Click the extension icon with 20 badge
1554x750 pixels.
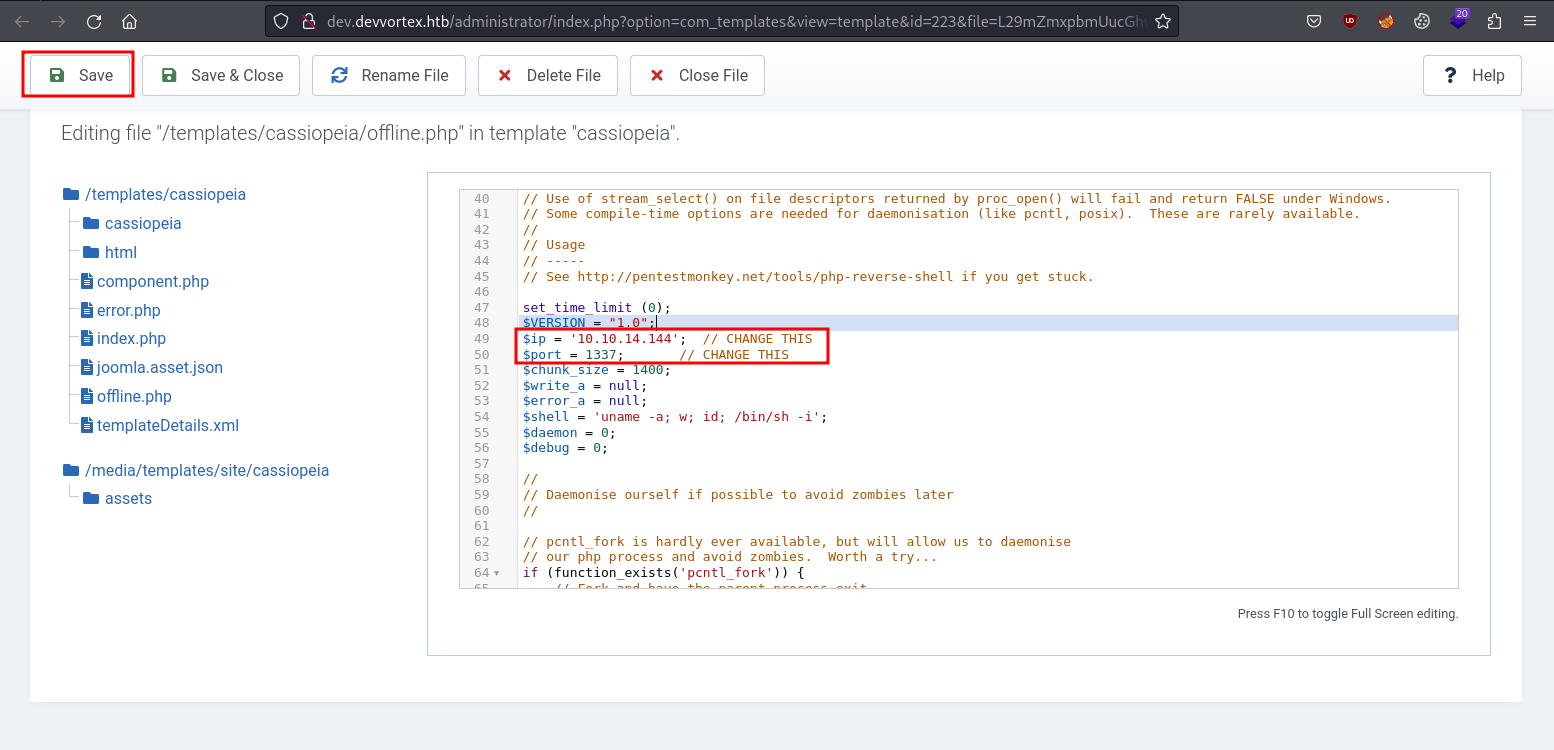tap(1459, 19)
